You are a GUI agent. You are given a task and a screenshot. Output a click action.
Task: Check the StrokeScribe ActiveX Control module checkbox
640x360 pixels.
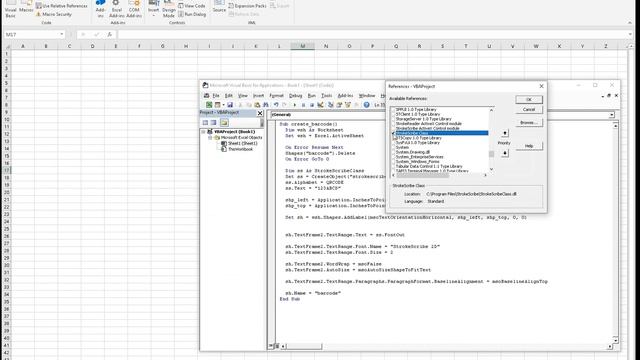tap(393, 128)
